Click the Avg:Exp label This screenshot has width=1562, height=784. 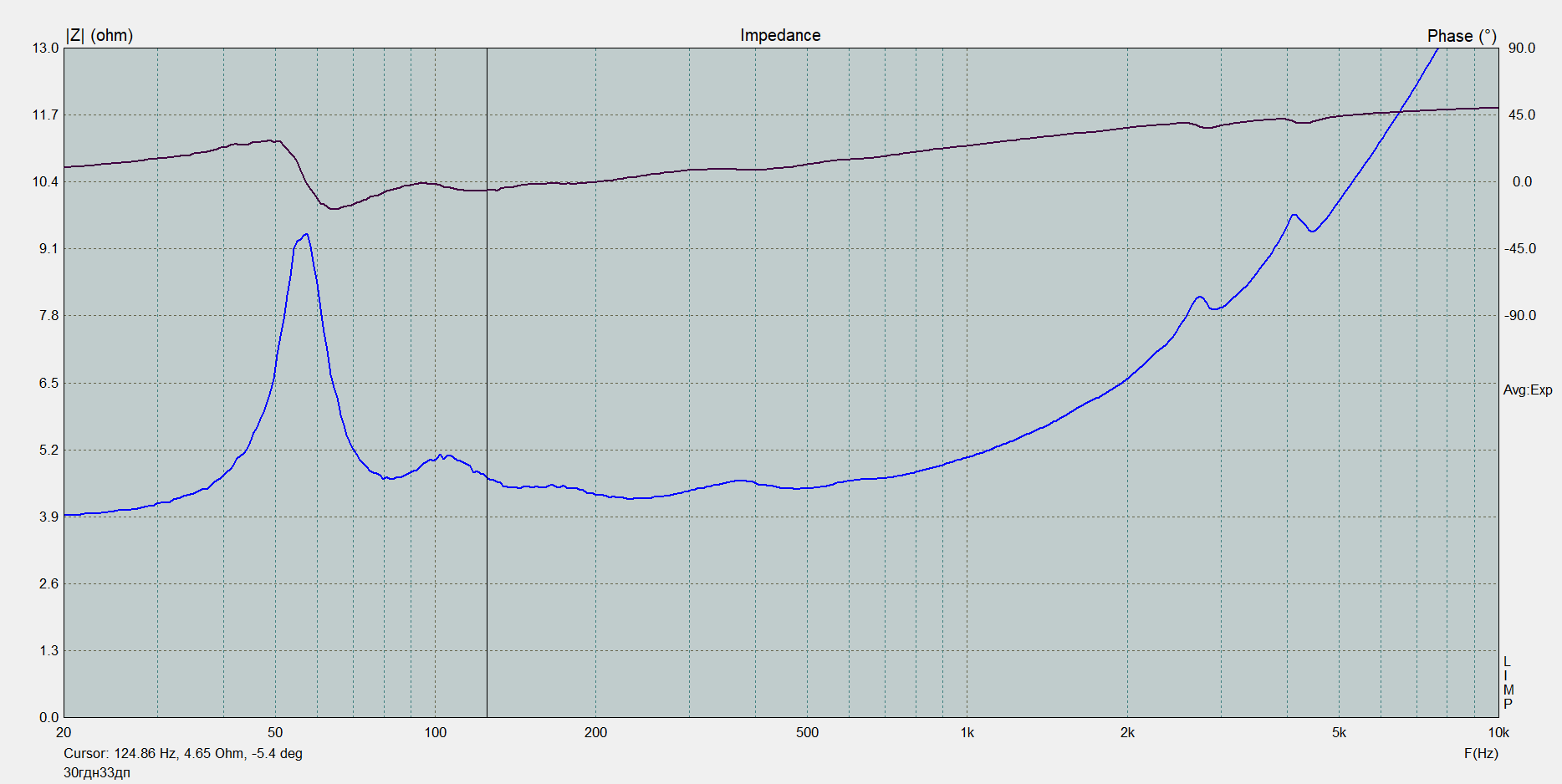coord(1528,389)
